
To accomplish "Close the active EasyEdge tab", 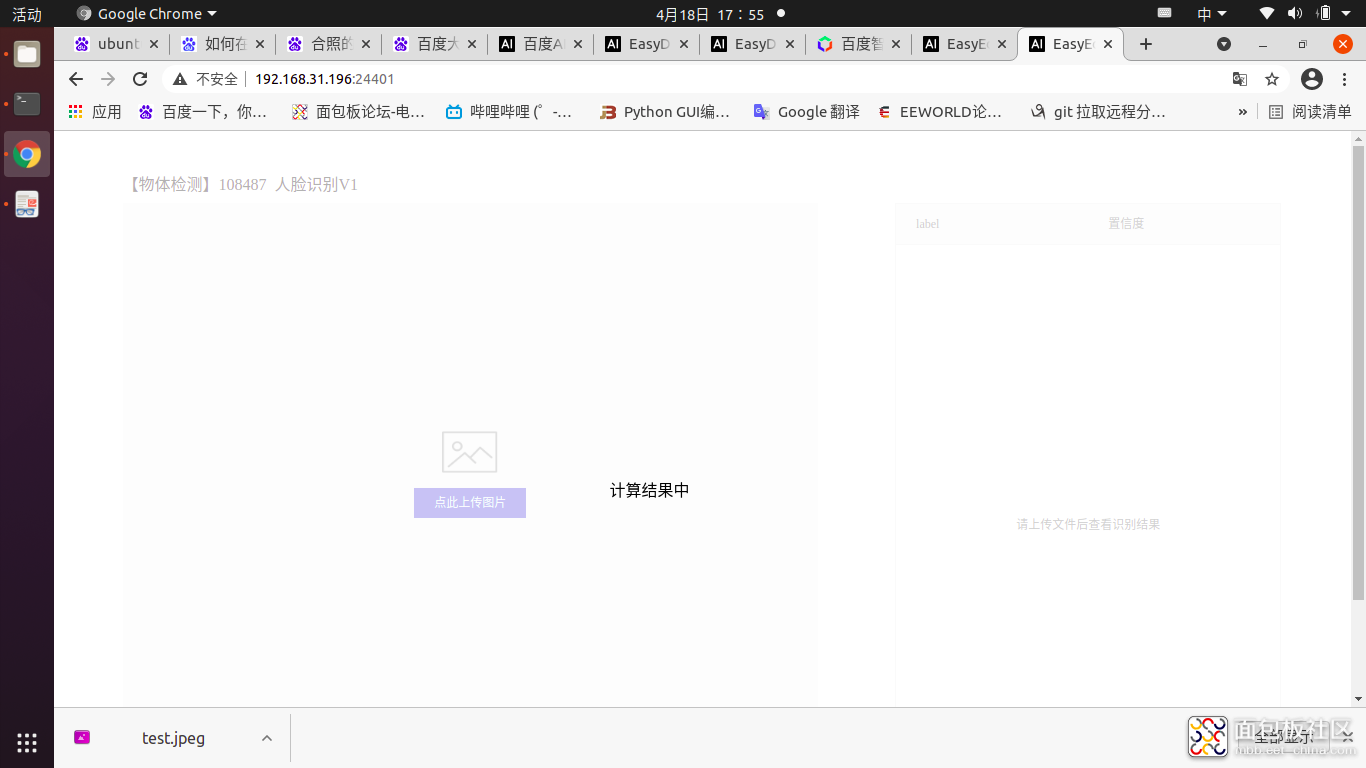I will 1108,44.
